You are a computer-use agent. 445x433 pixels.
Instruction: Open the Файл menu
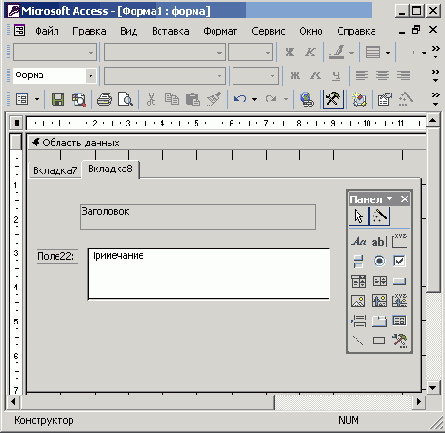coord(47,31)
